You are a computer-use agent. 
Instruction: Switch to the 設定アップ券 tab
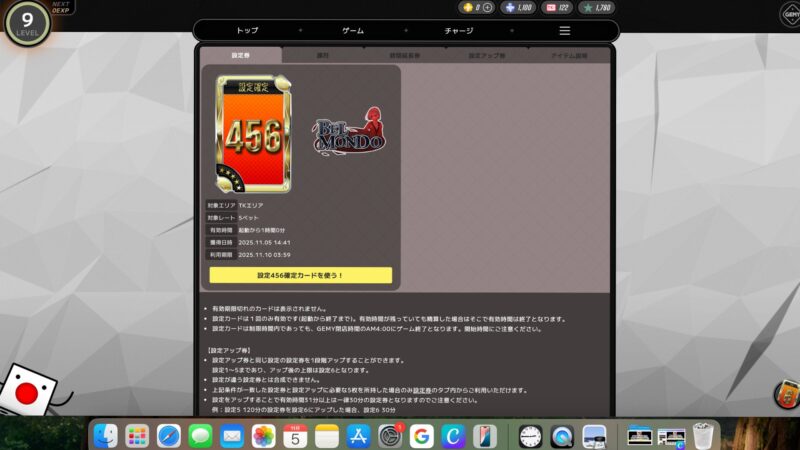tap(487, 56)
